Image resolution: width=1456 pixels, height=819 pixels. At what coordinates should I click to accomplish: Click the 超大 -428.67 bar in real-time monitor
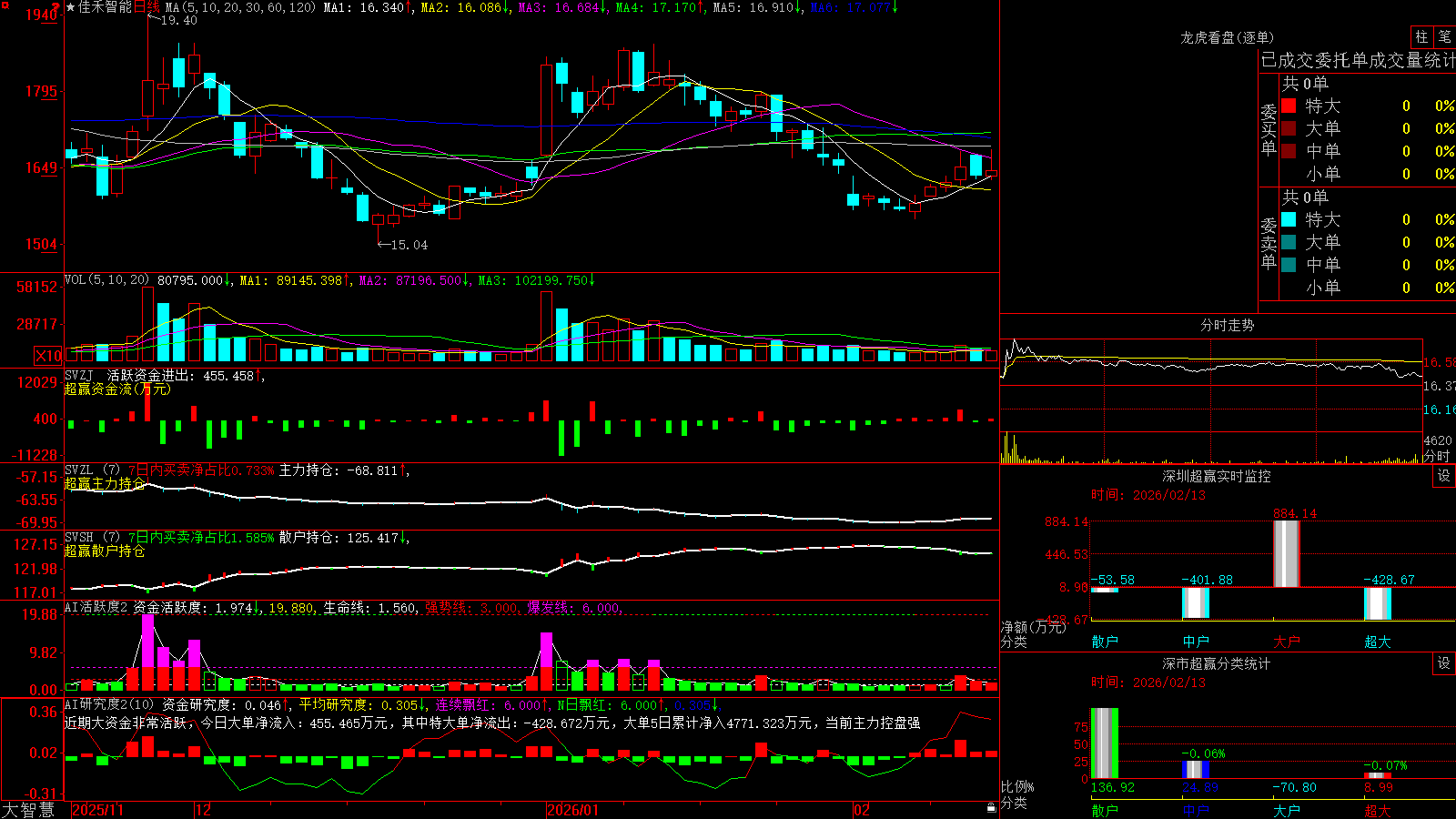1378,603
